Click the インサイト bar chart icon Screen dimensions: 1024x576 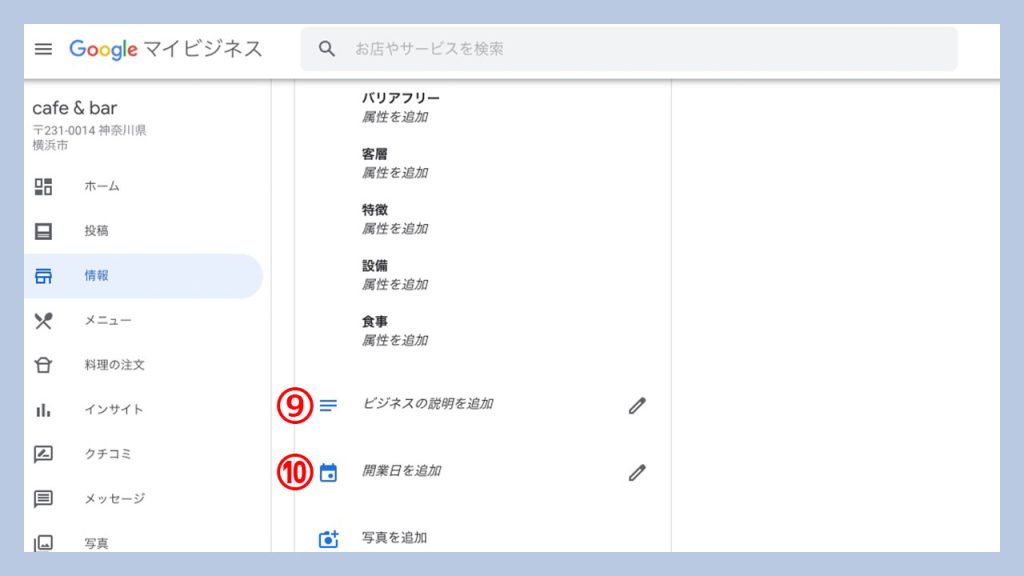click(x=43, y=410)
